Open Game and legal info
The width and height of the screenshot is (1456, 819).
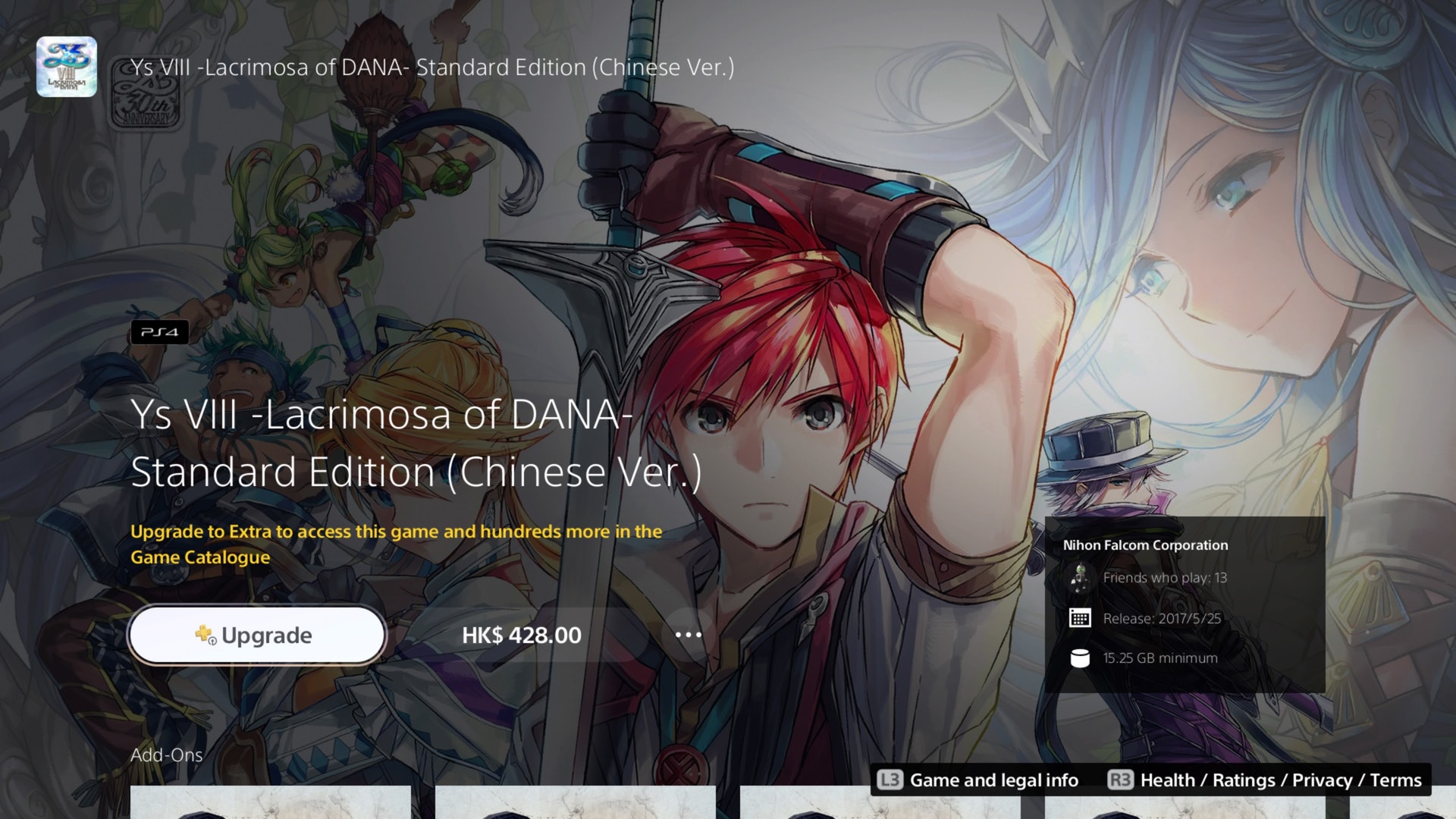pyautogui.click(x=993, y=780)
